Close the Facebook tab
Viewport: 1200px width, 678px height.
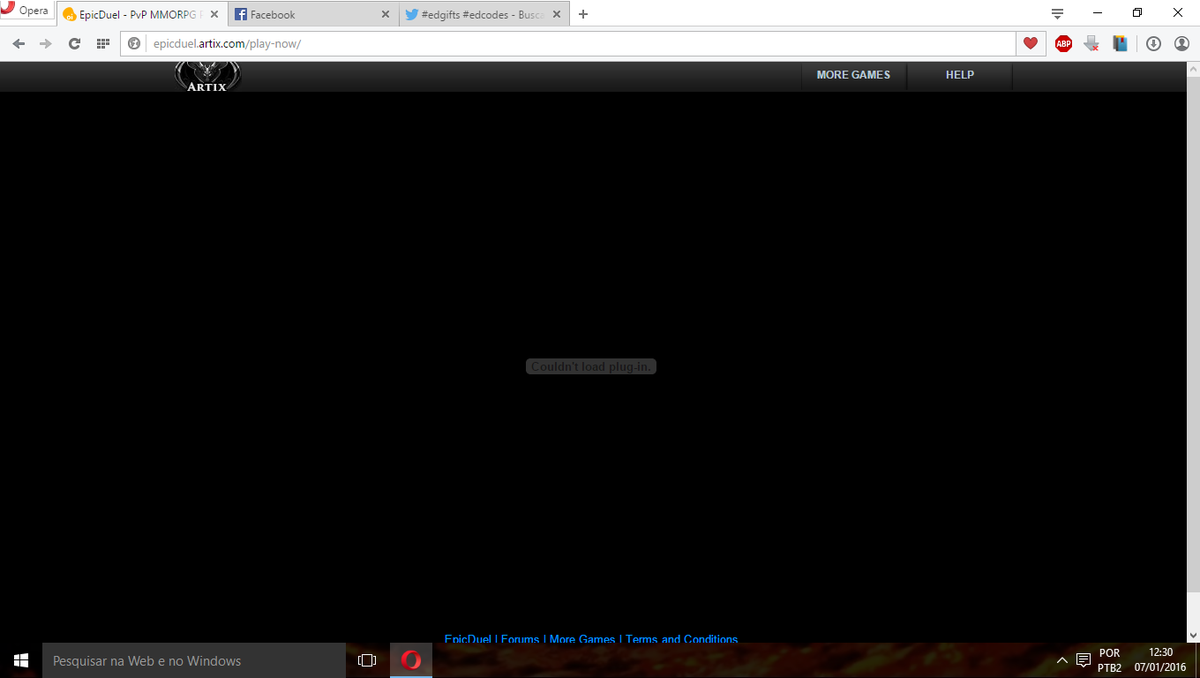coord(386,15)
